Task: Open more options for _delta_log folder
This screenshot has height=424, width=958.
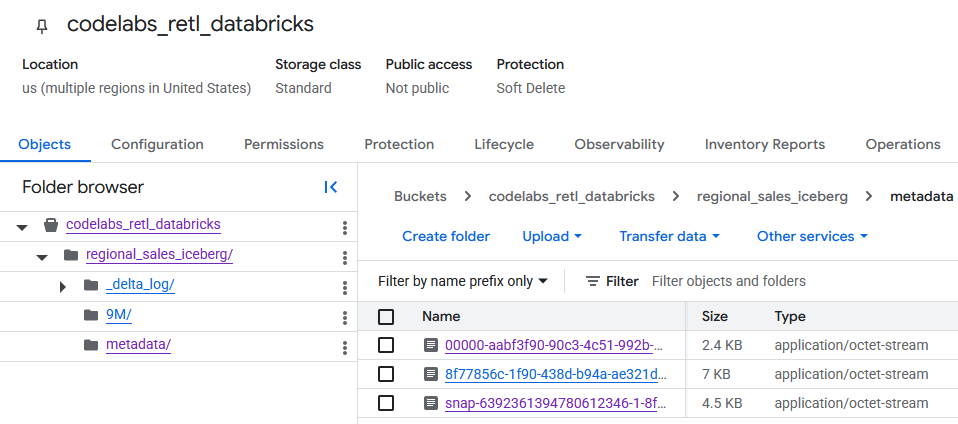Action: pos(344,287)
